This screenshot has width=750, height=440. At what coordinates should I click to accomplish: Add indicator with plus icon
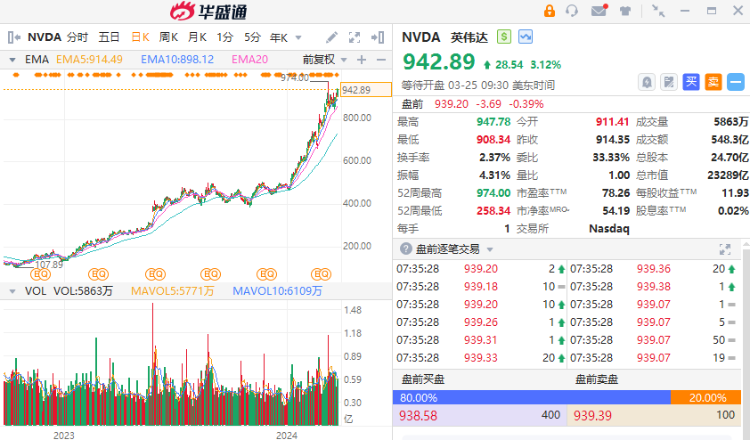pos(362,60)
